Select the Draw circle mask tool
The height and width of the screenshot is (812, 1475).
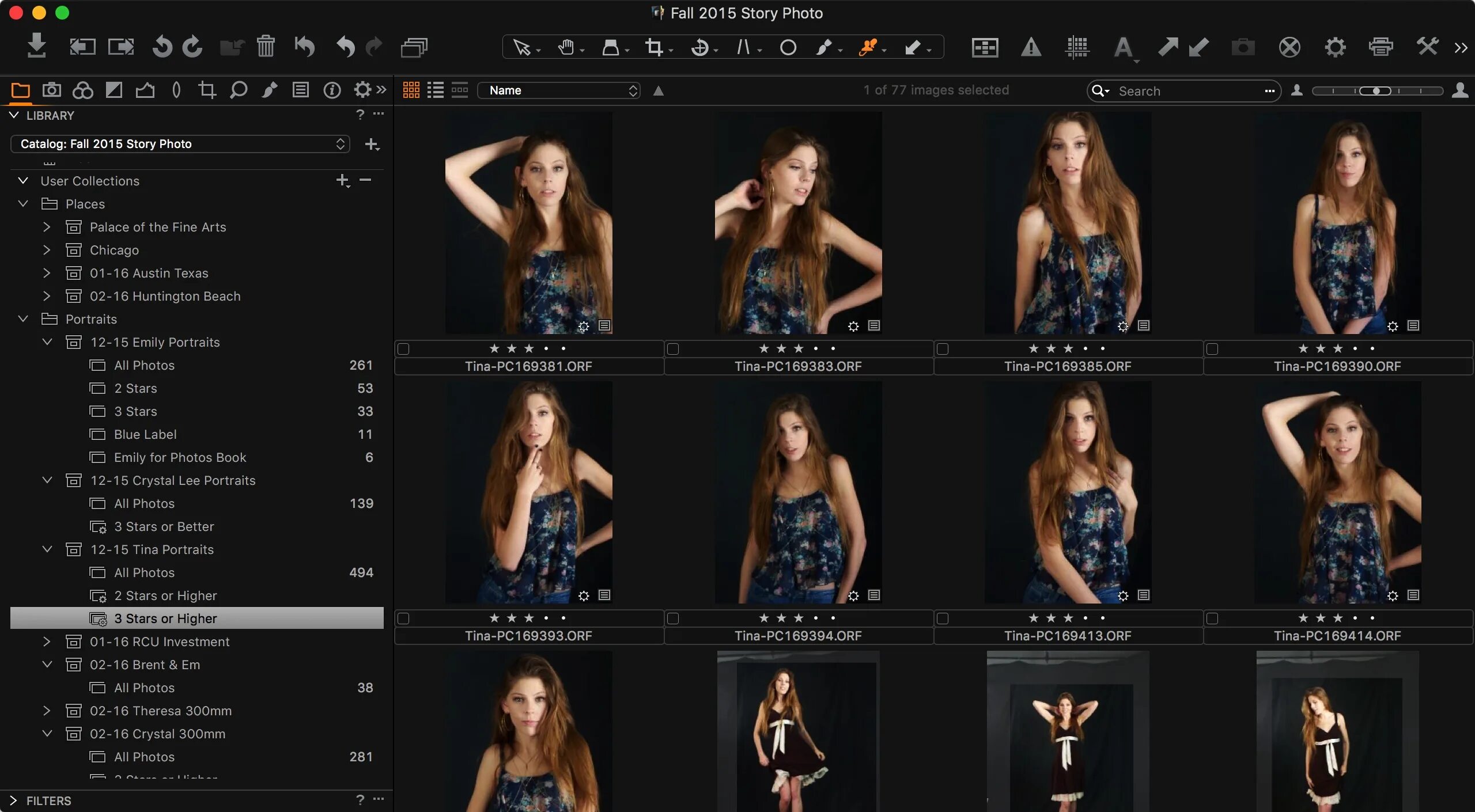(788, 47)
